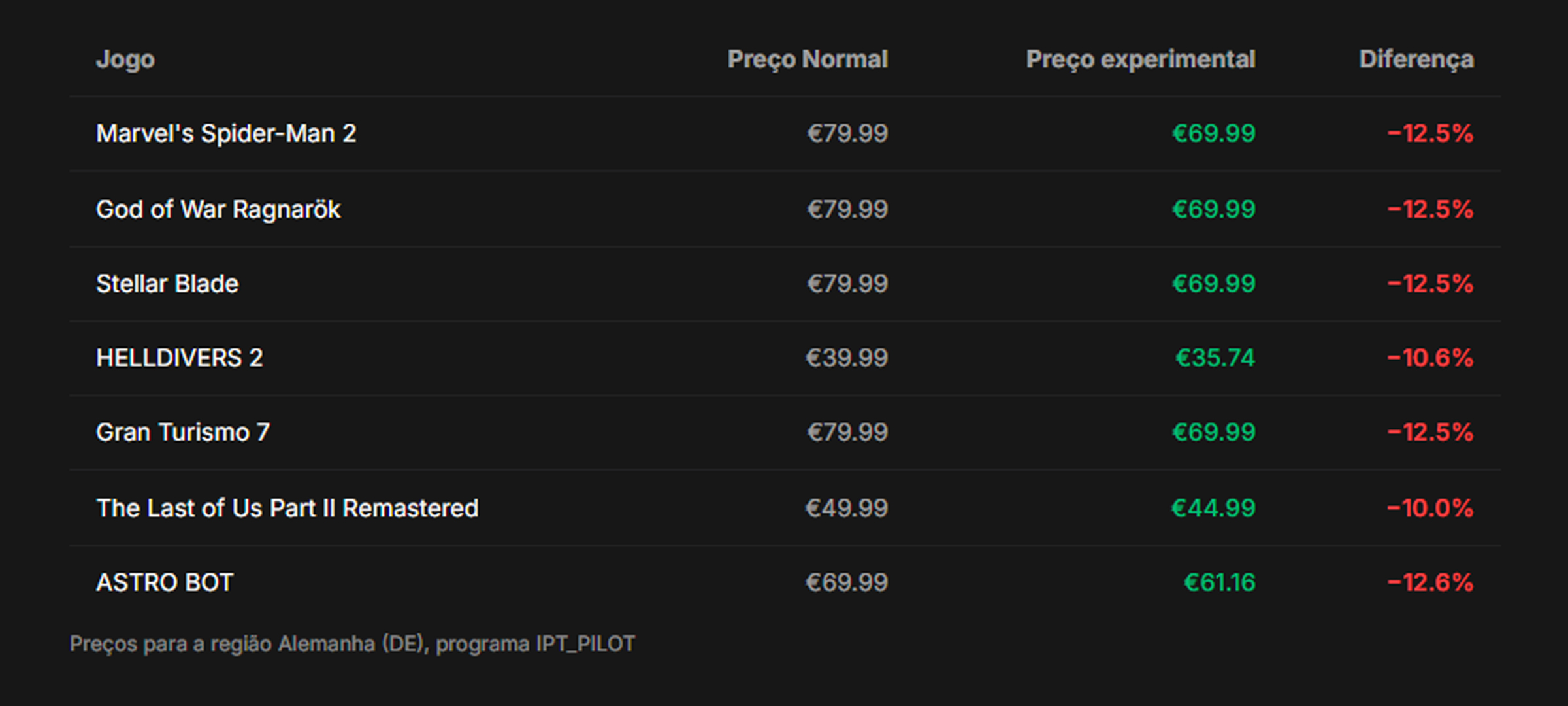
Task: Click the Preço experimental column header
Action: (x=1140, y=59)
